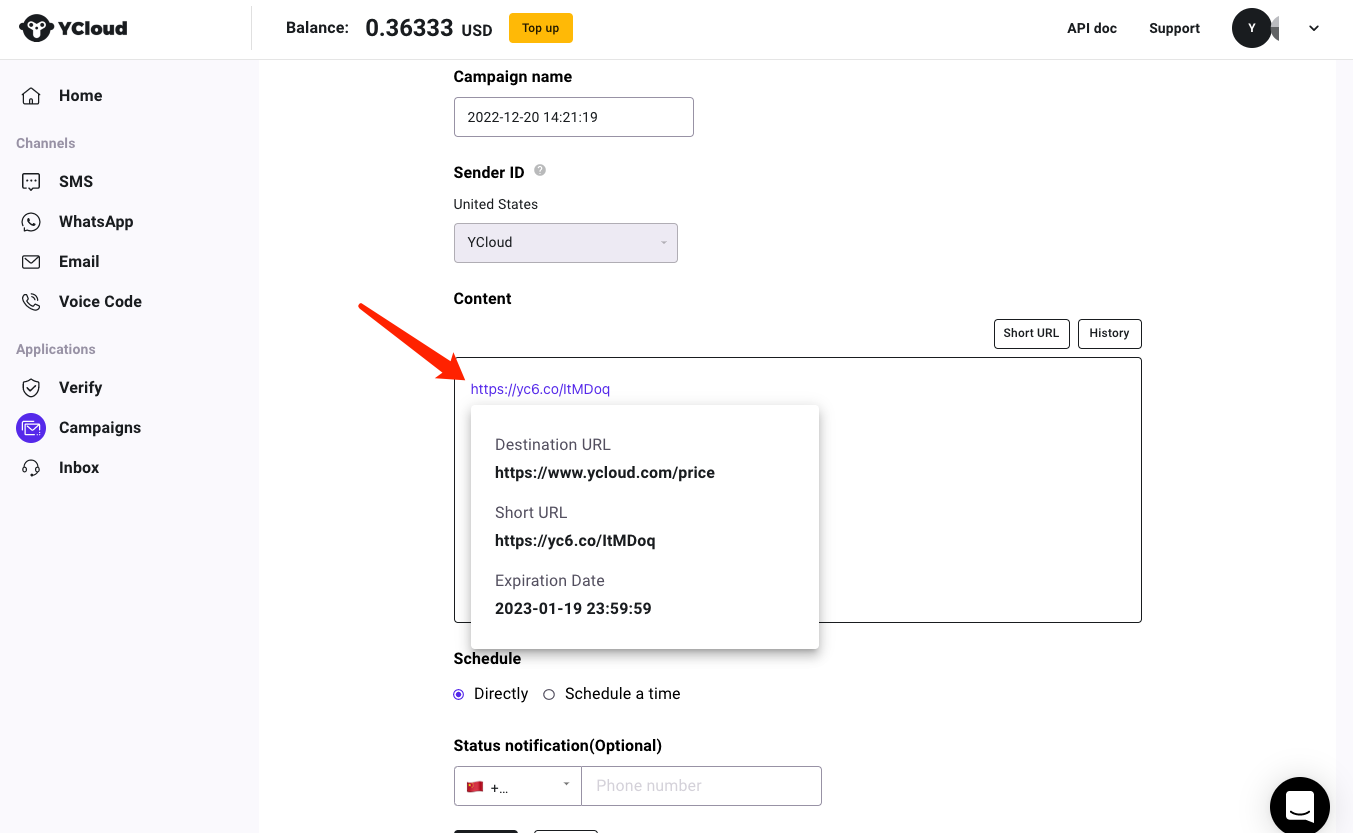Open Home via house icon
The image size is (1353, 833).
(x=31, y=96)
